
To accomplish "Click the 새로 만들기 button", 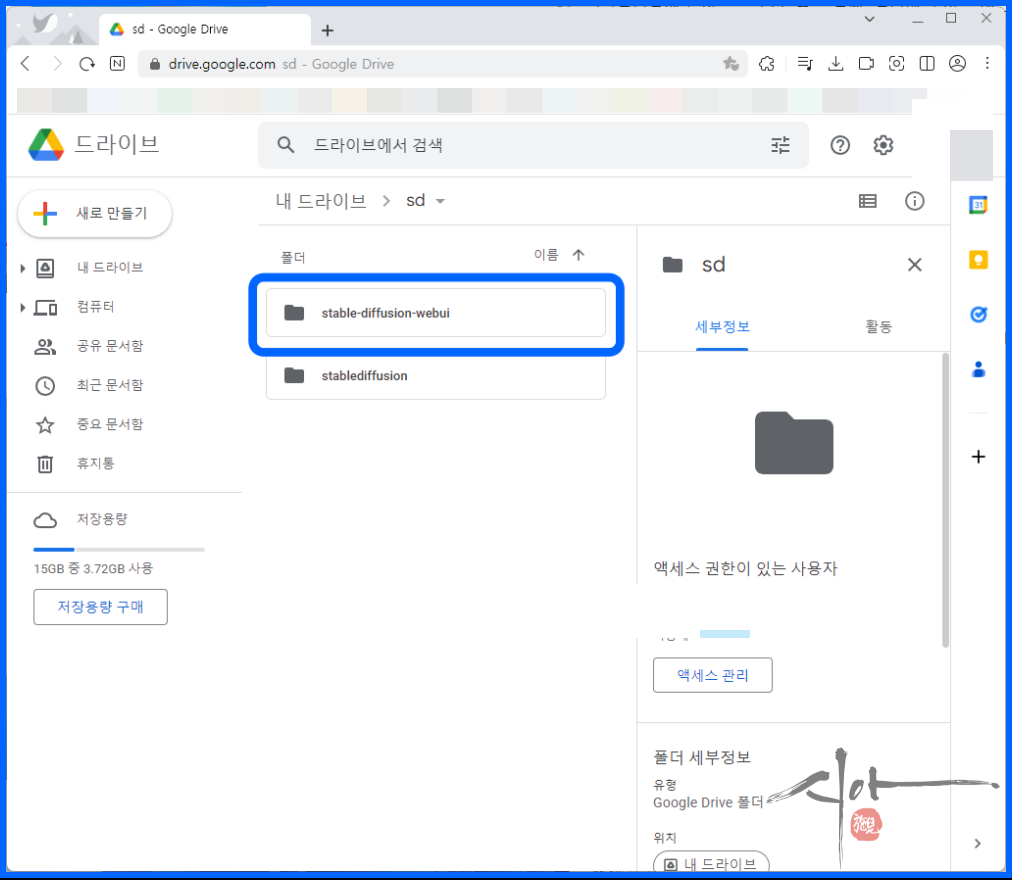I will [x=94, y=214].
